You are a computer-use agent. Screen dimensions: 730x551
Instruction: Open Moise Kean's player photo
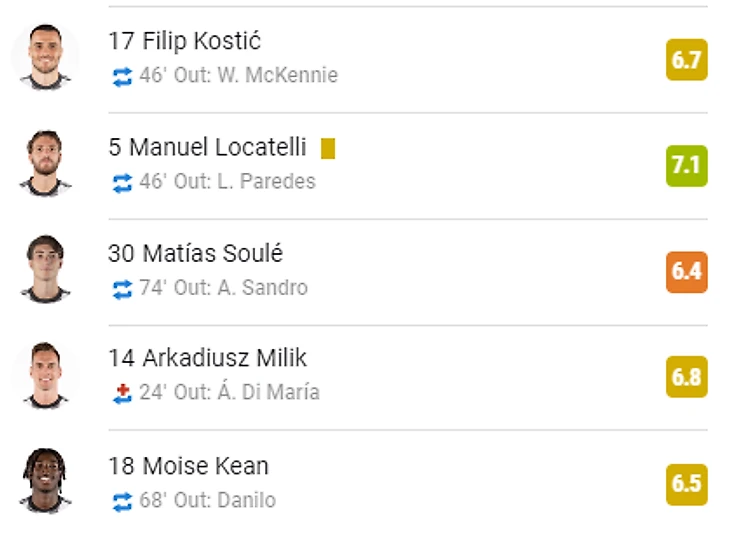click(x=44, y=482)
